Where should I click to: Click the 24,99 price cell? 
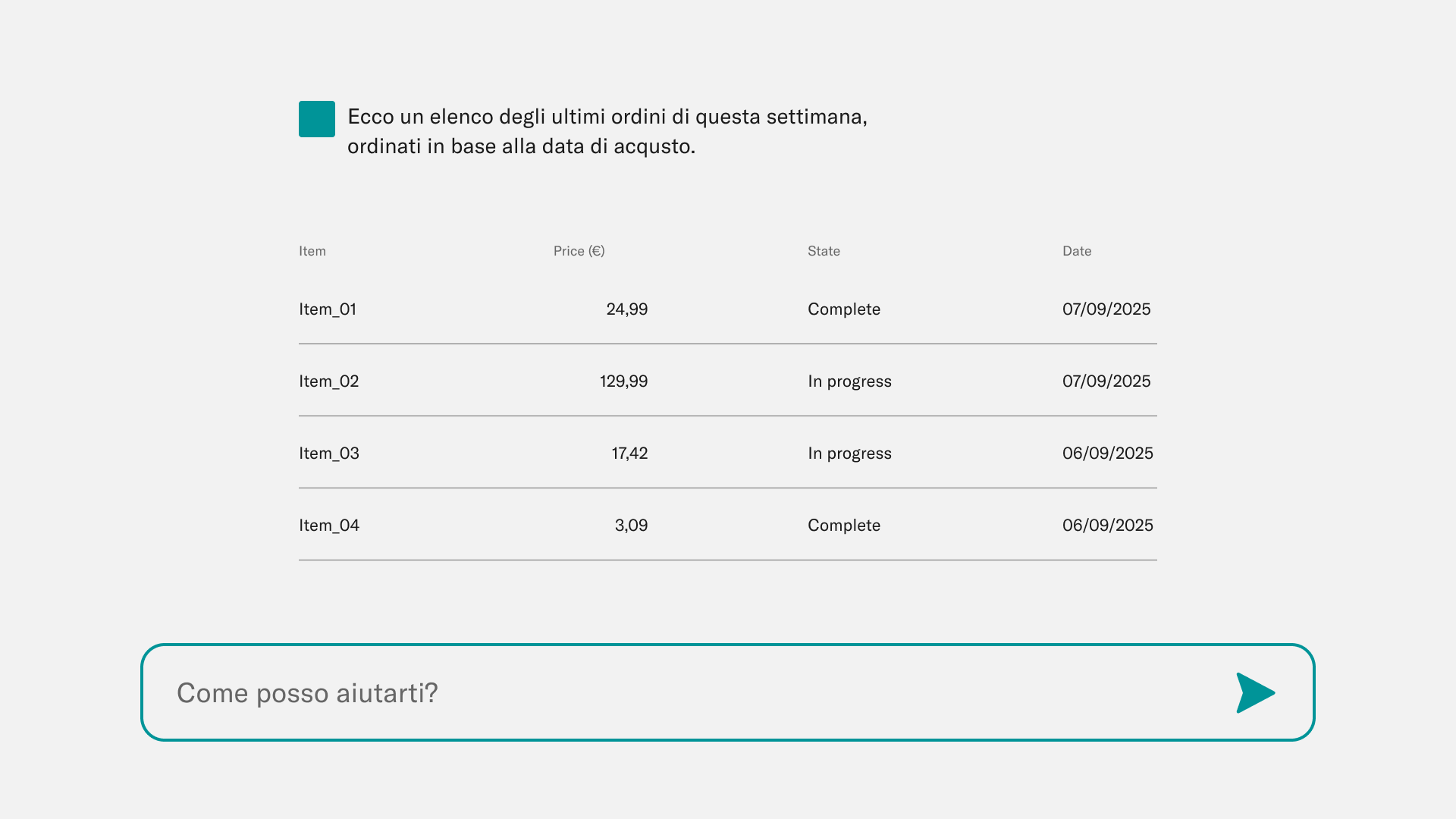pyautogui.click(x=627, y=309)
